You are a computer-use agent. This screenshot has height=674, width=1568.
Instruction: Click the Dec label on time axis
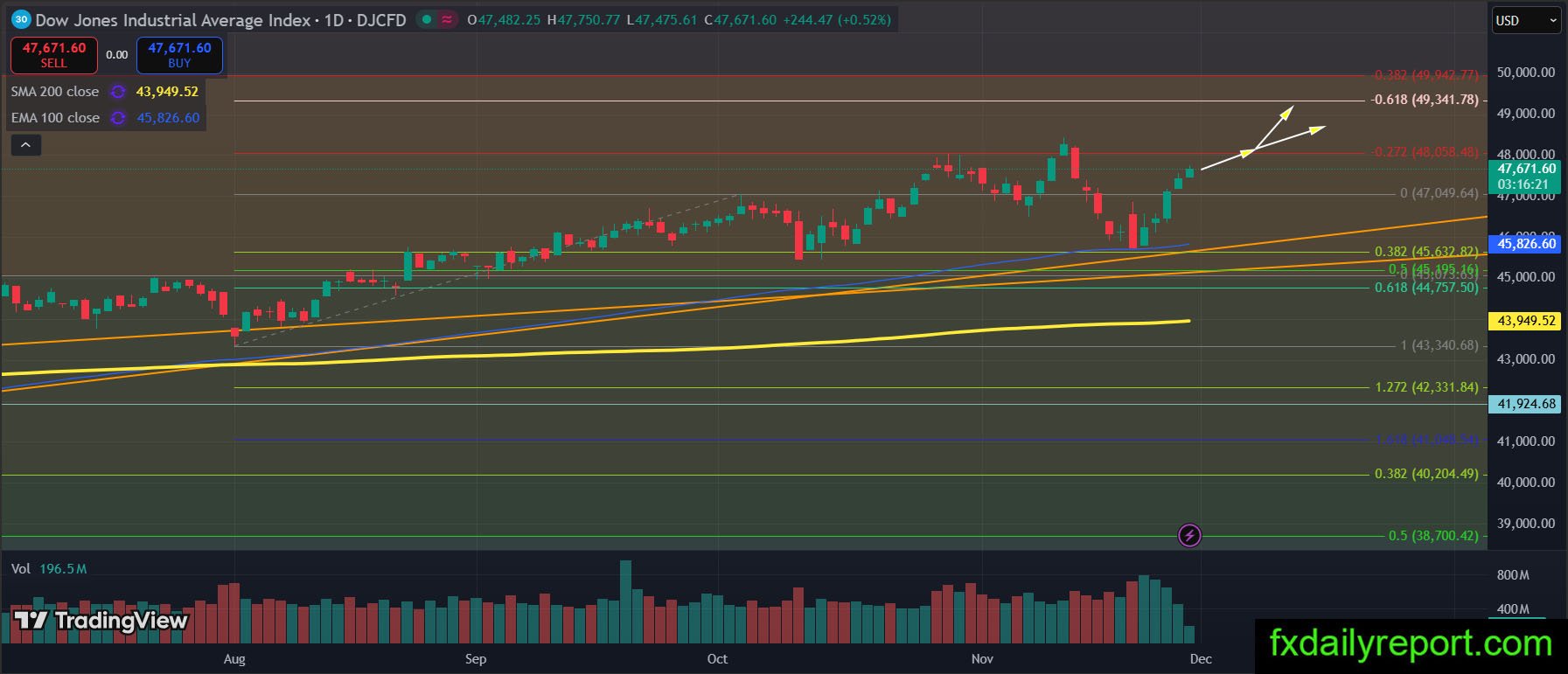pyautogui.click(x=1201, y=659)
